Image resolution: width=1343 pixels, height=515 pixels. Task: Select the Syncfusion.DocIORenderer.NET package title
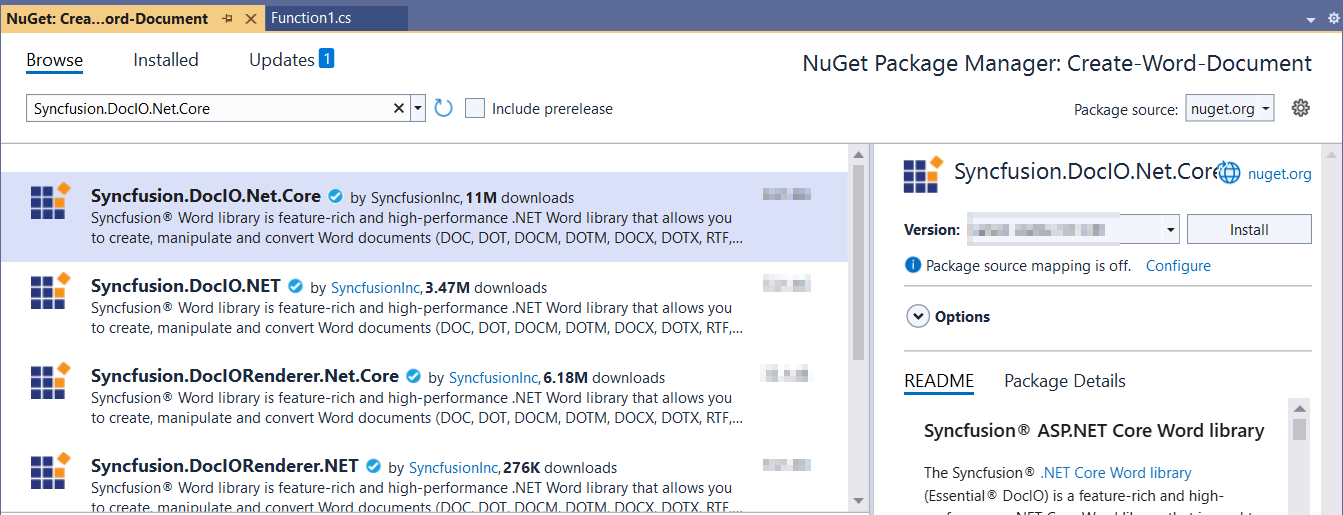coord(225,467)
